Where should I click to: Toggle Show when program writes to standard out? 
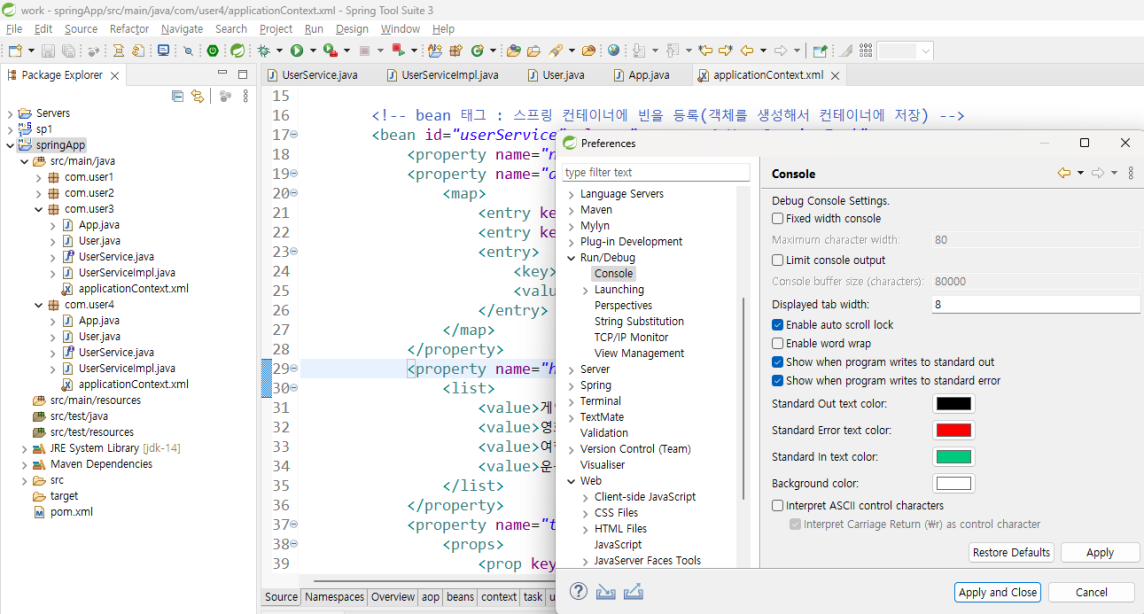(778, 362)
